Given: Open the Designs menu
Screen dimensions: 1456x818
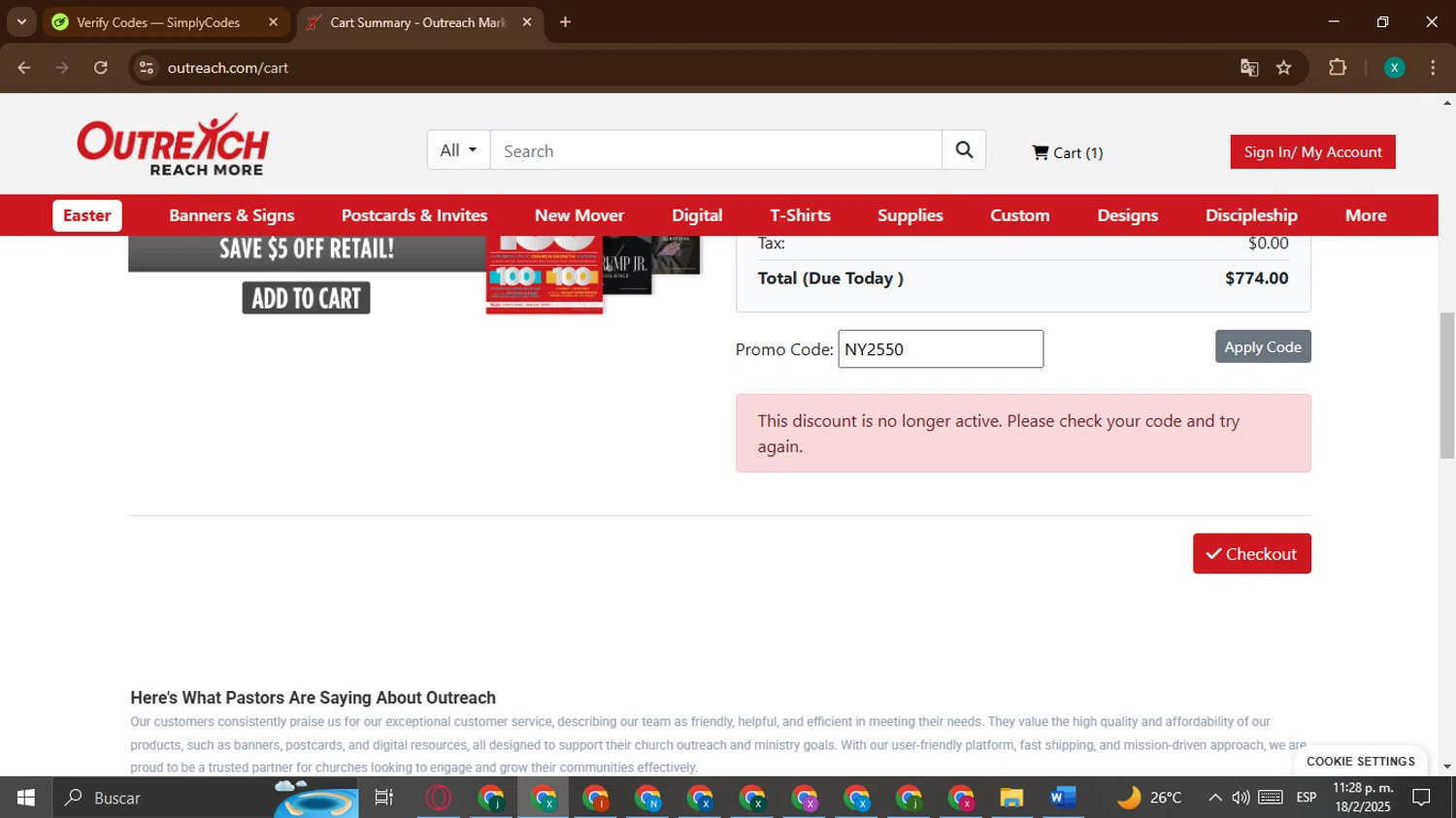Looking at the screenshot, I should (x=1128, y=215).
